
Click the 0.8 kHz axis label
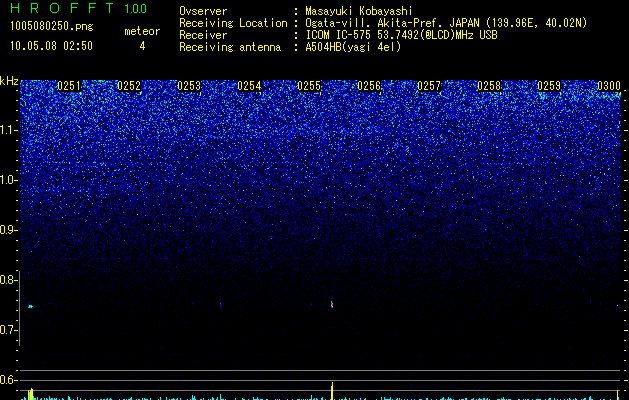(8, 280)
